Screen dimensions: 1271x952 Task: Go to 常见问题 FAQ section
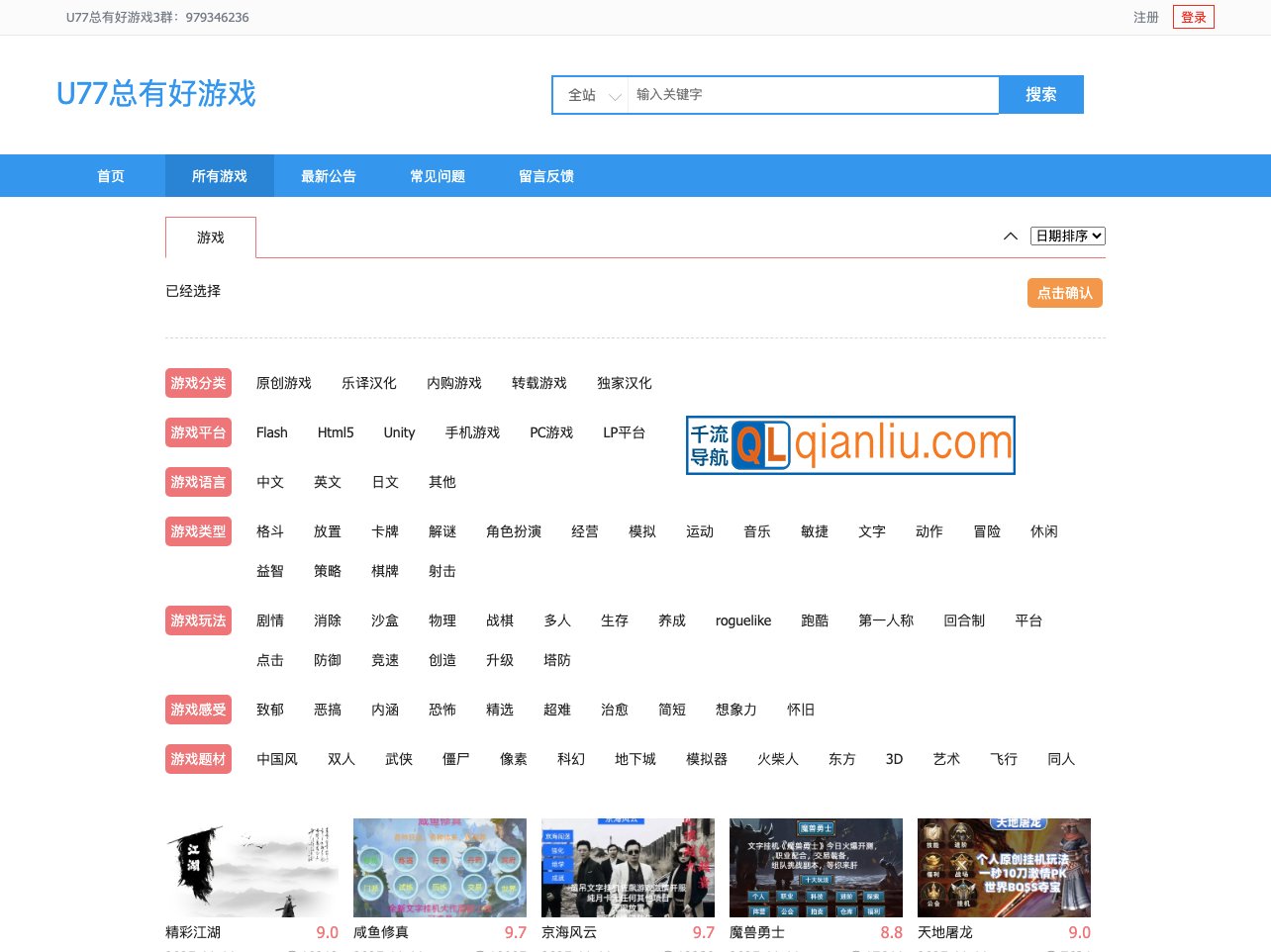(x=437, y=175)
